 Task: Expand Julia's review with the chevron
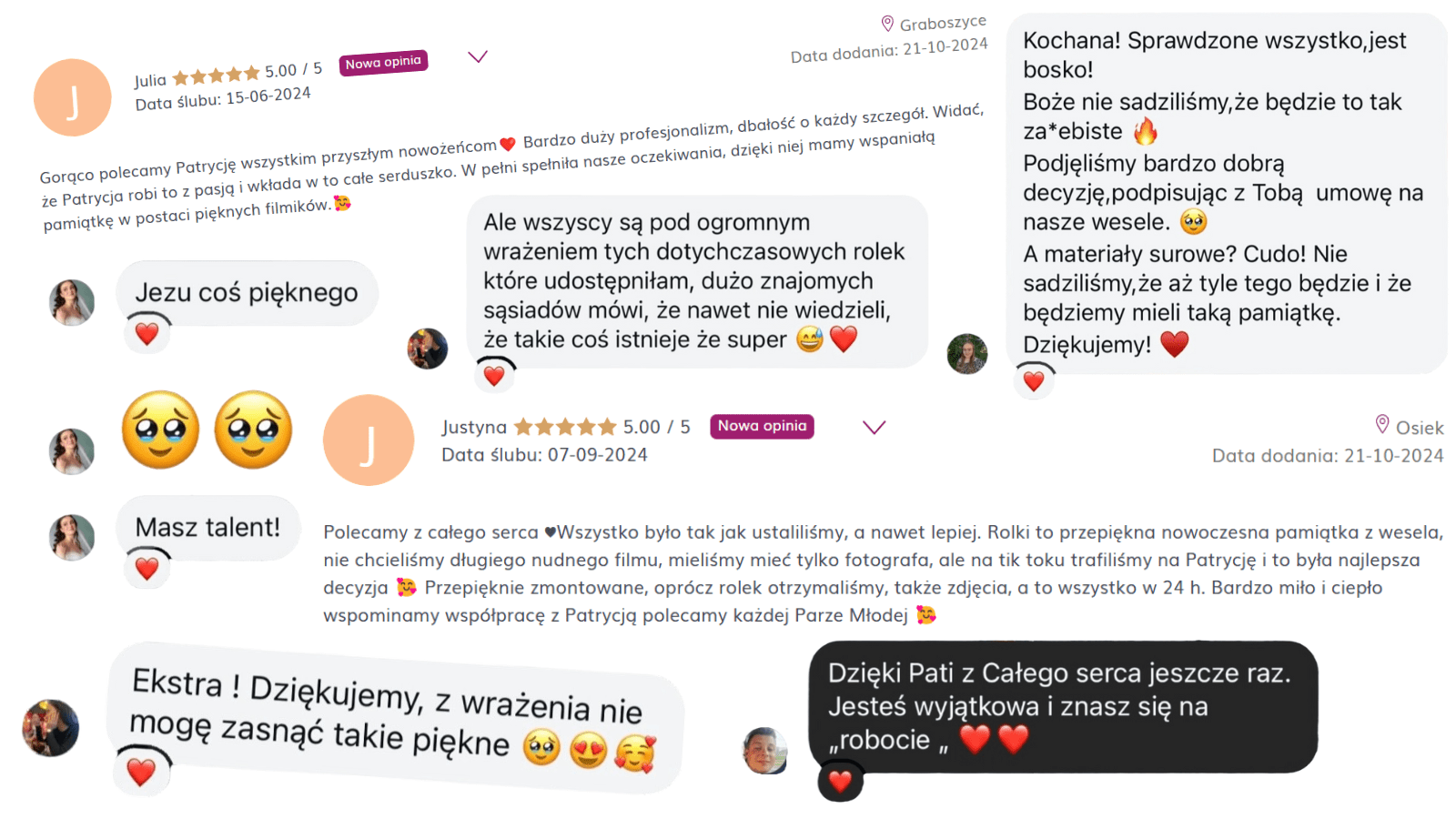[x=478, y=56]
